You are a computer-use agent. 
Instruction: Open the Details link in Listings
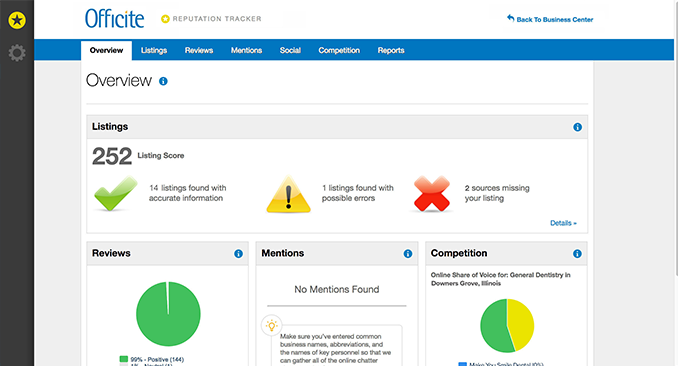[x=563, y=223]
